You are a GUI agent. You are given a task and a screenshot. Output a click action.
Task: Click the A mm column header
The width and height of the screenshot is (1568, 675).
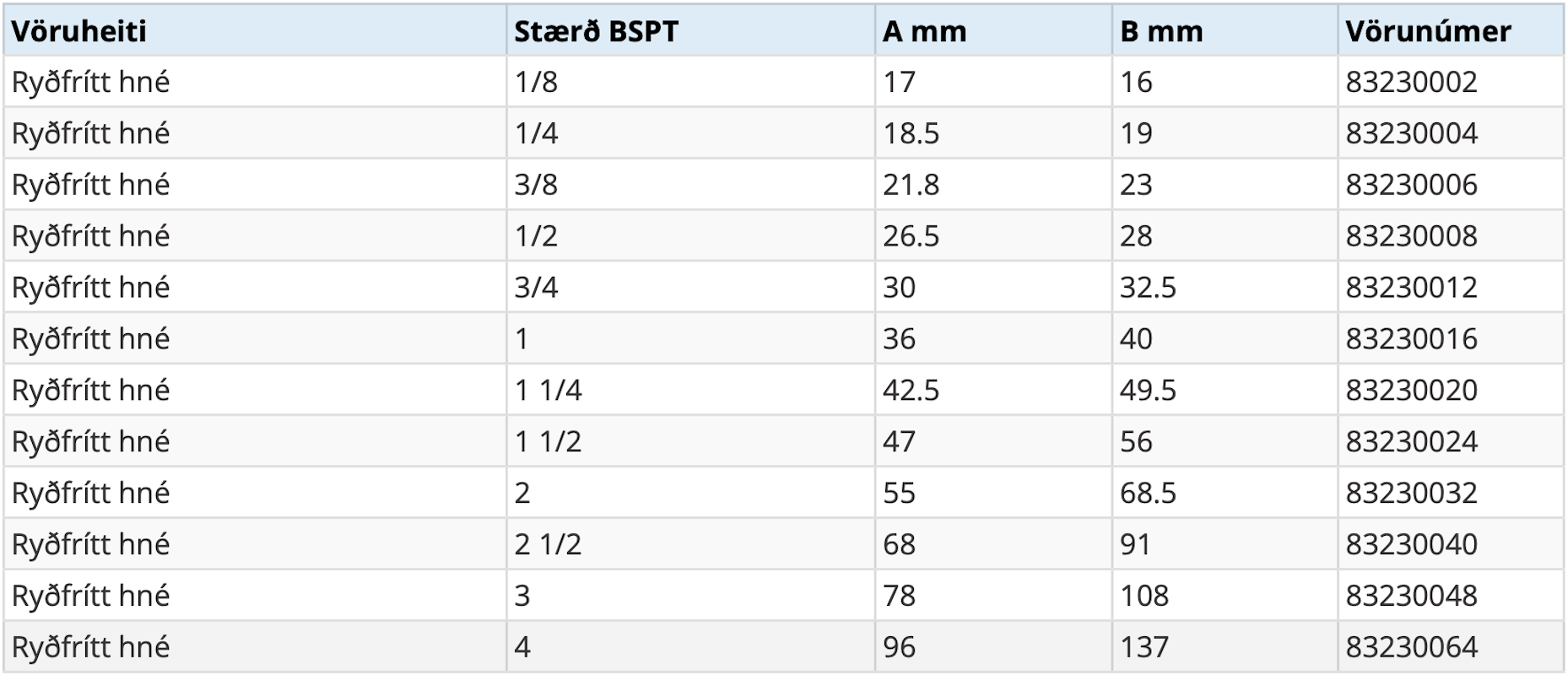(924, 31)
